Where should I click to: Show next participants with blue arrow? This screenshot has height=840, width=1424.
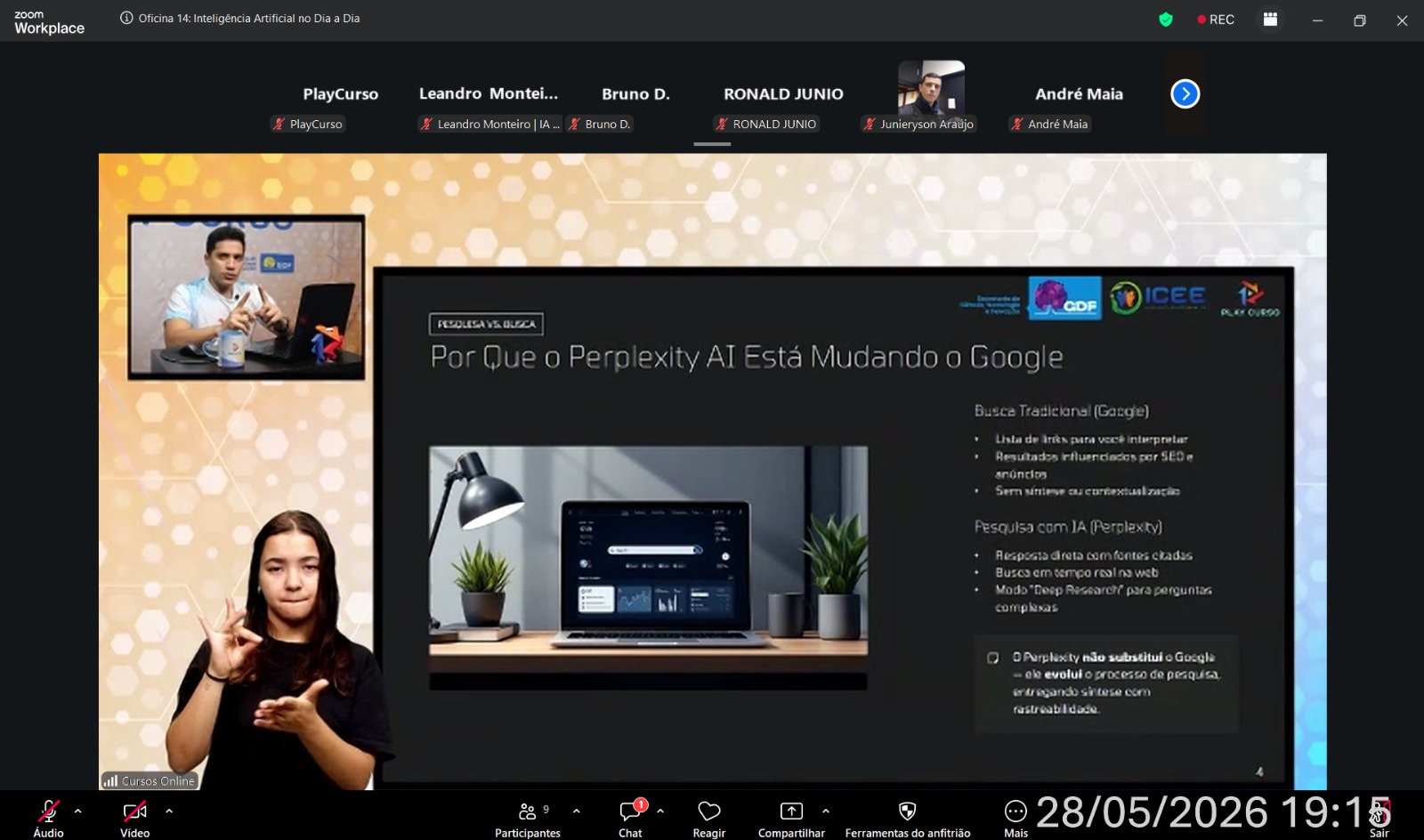1185,93
